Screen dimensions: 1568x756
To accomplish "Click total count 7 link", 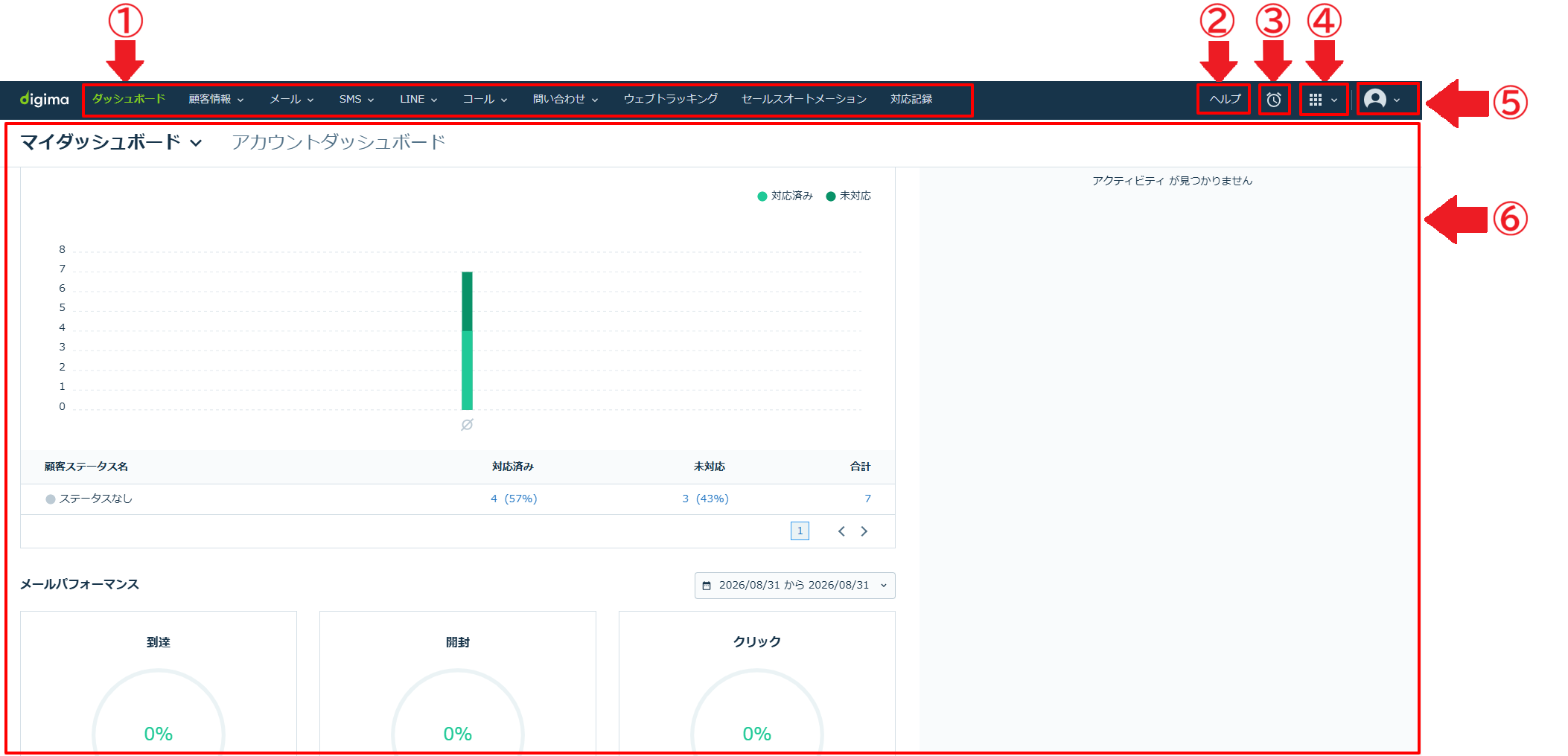I will (867, 499).
